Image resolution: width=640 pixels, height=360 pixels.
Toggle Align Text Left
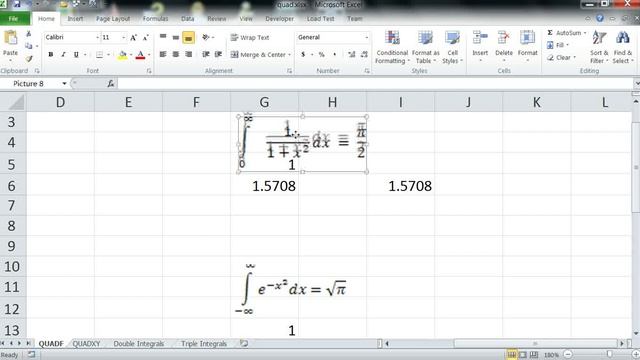coord(163,54)
